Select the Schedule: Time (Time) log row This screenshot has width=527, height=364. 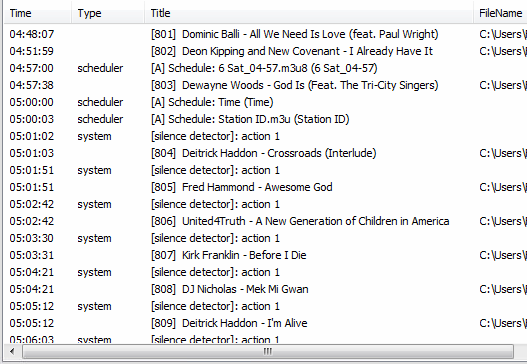click(266, 102)
